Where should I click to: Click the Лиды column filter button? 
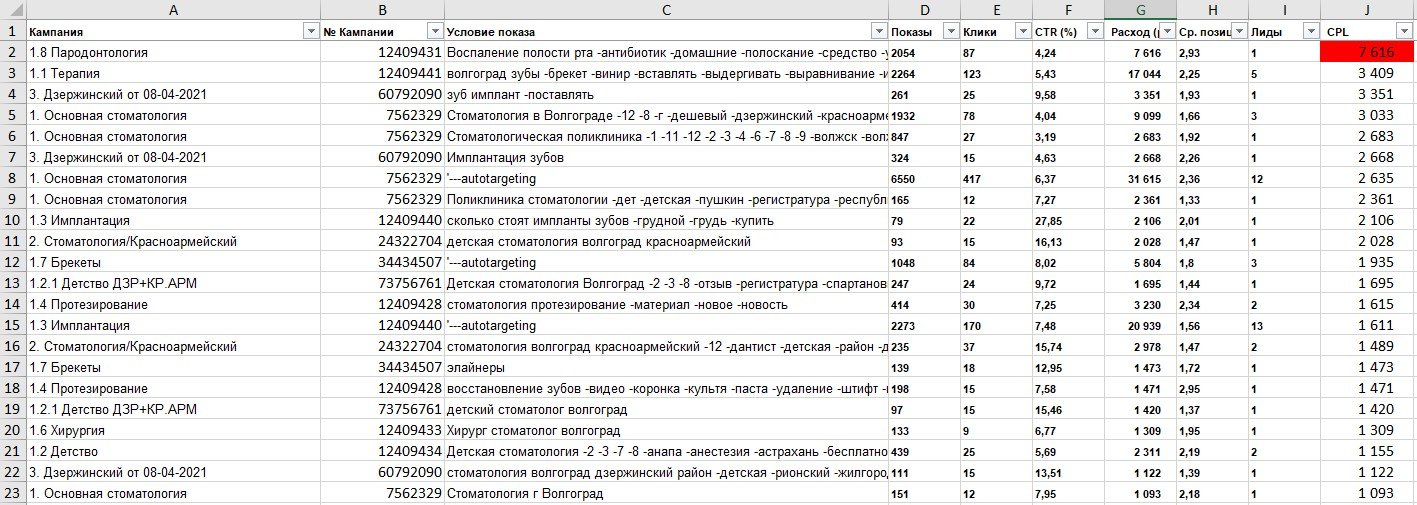pos(1310,32)
